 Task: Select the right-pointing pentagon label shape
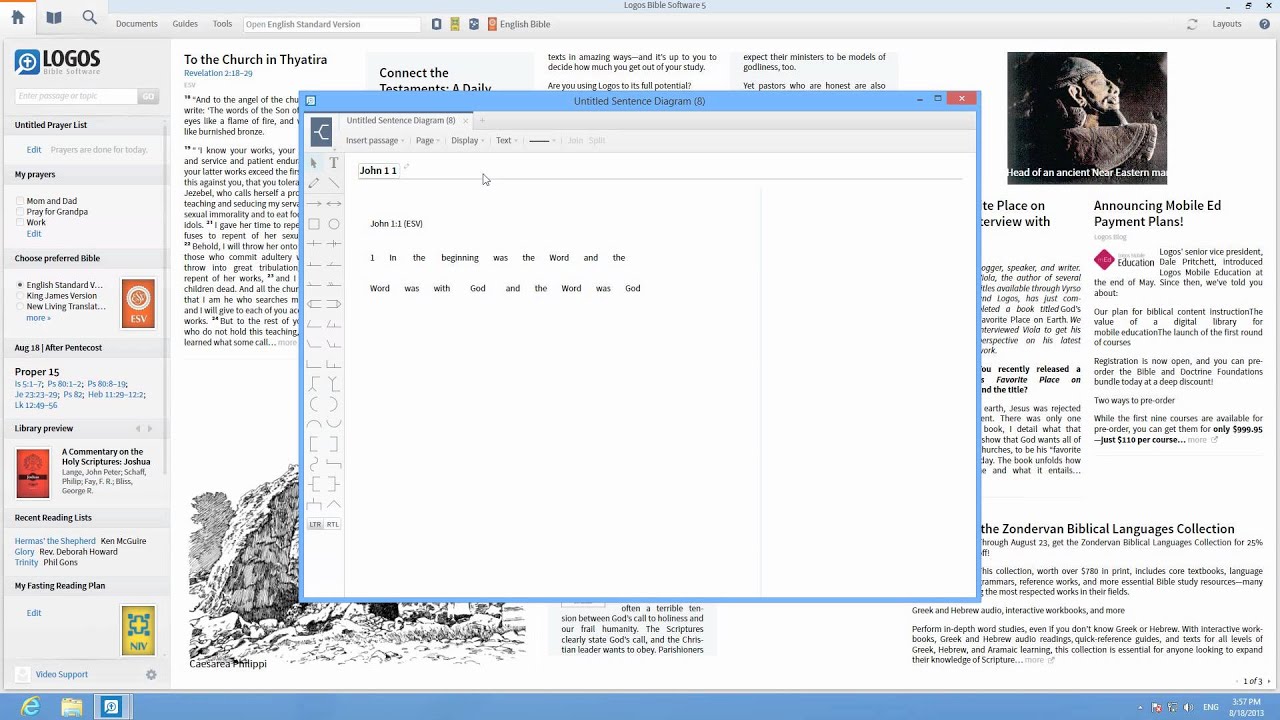[x=334, y=303]
